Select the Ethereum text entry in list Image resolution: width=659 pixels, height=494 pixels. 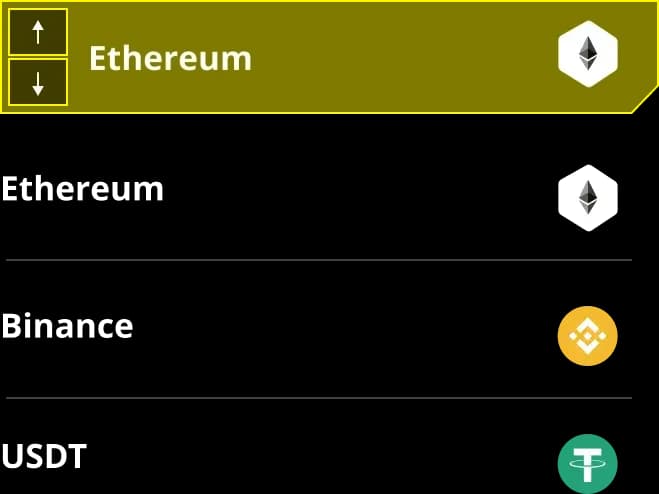82,189
